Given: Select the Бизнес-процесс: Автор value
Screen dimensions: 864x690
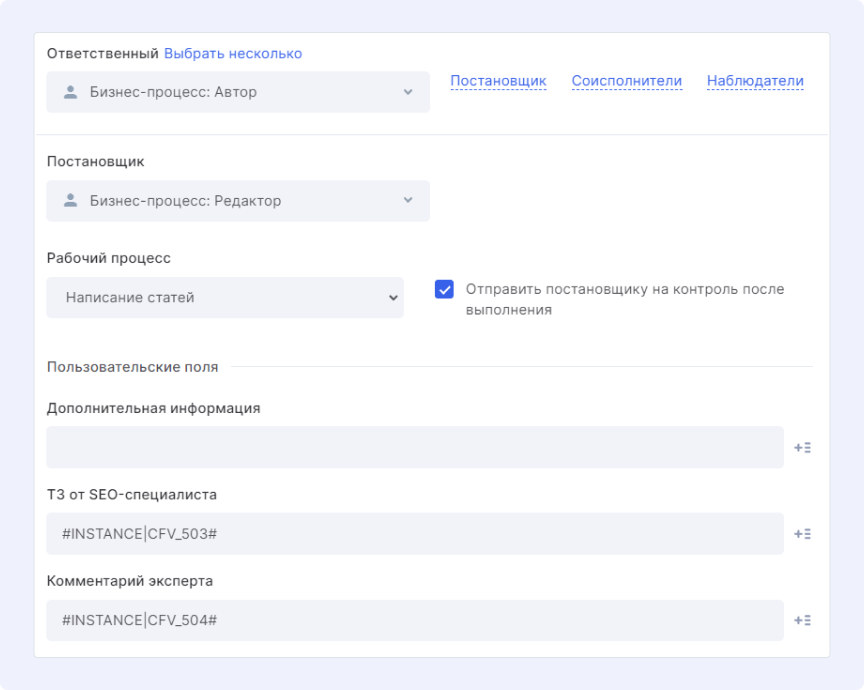Looking at the screenshot, I should (x=173, y=92).
